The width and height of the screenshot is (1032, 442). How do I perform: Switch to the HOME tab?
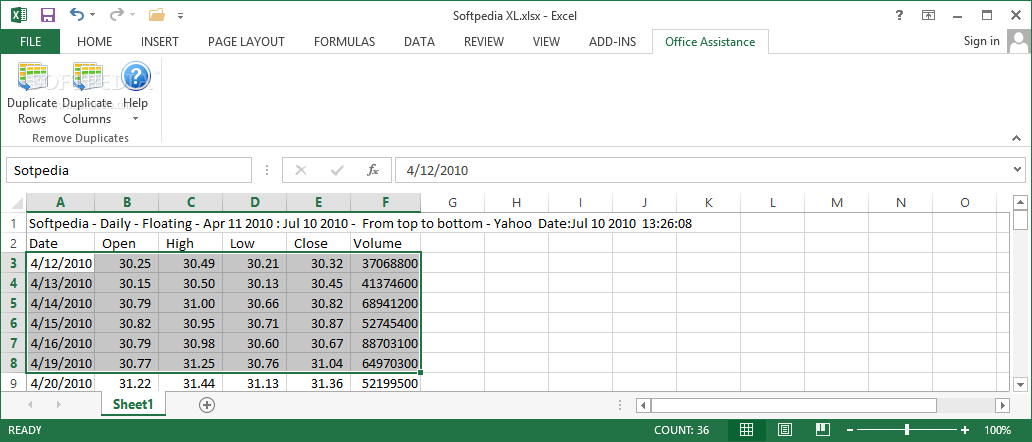coord(94,41)
